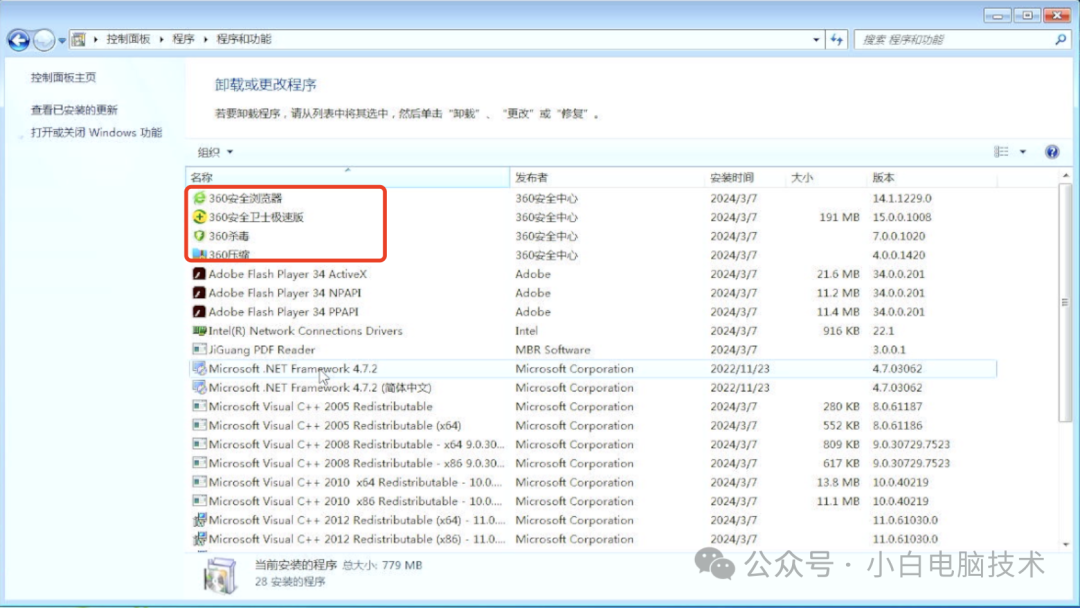Click the 360压缩 program icon
The image size is (1080, 608).
tap(199, 255)
